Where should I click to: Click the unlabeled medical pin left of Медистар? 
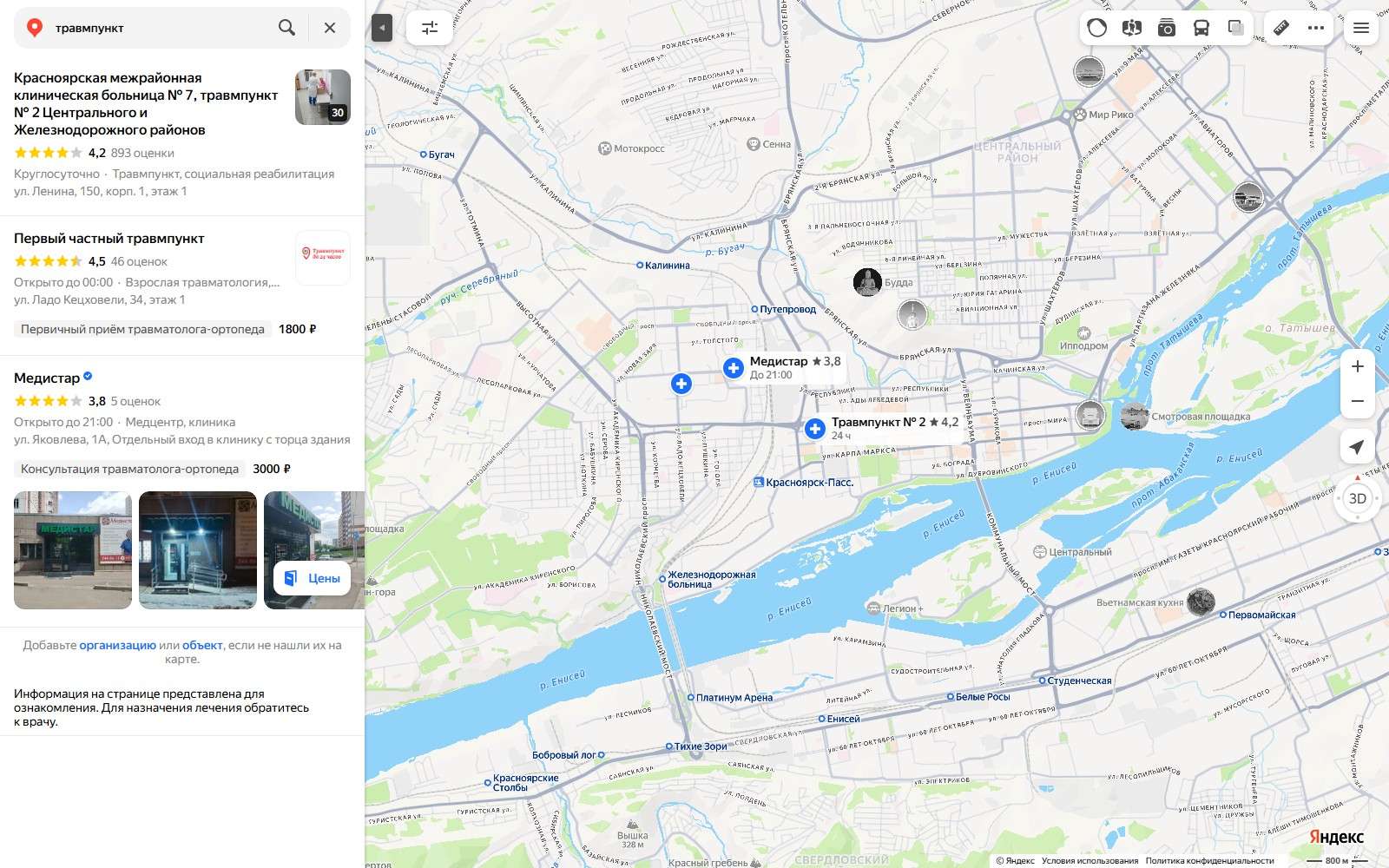click(681, 384)
